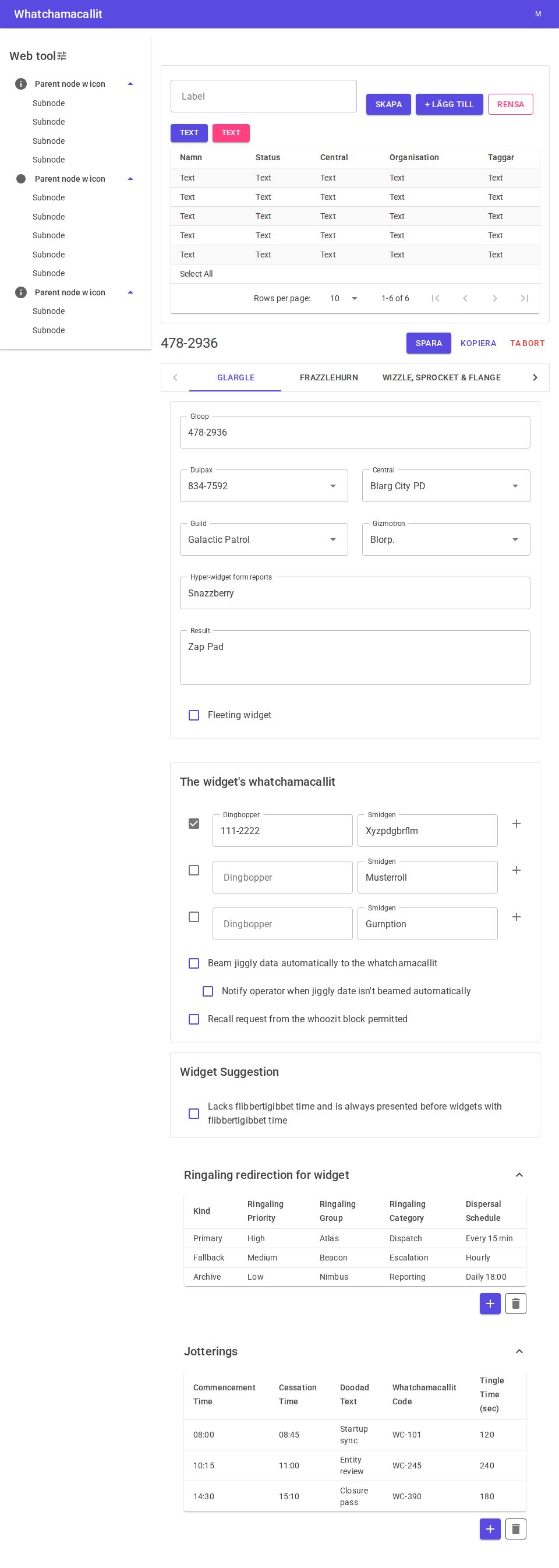The image size is (559, 1568).
Task: Tick the checkbox in the Gurnption row
Action: tap(194, 917)
